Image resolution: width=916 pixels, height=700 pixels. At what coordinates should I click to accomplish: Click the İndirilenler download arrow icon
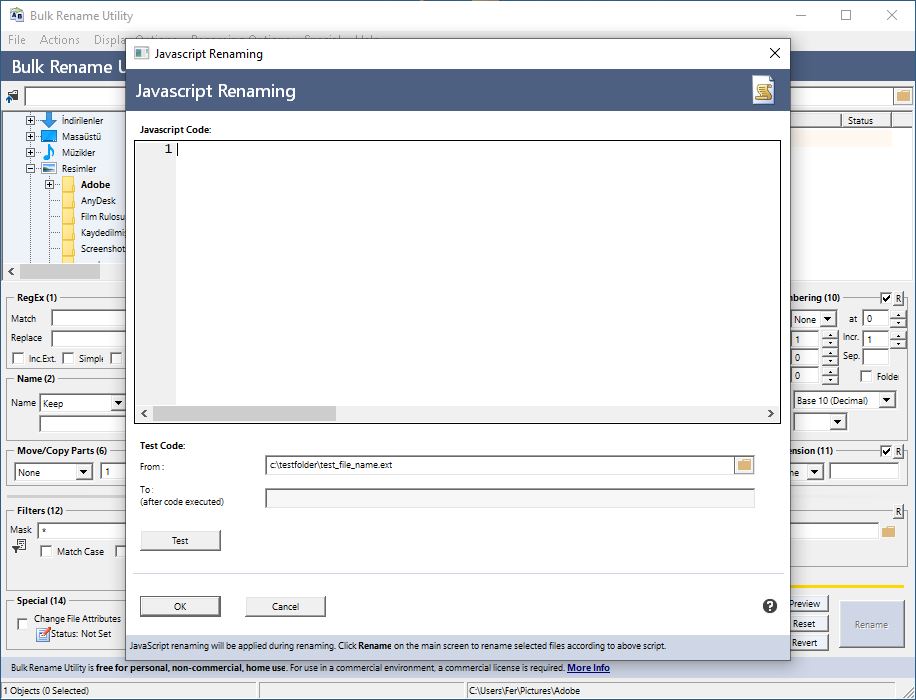tap(50, 120)
